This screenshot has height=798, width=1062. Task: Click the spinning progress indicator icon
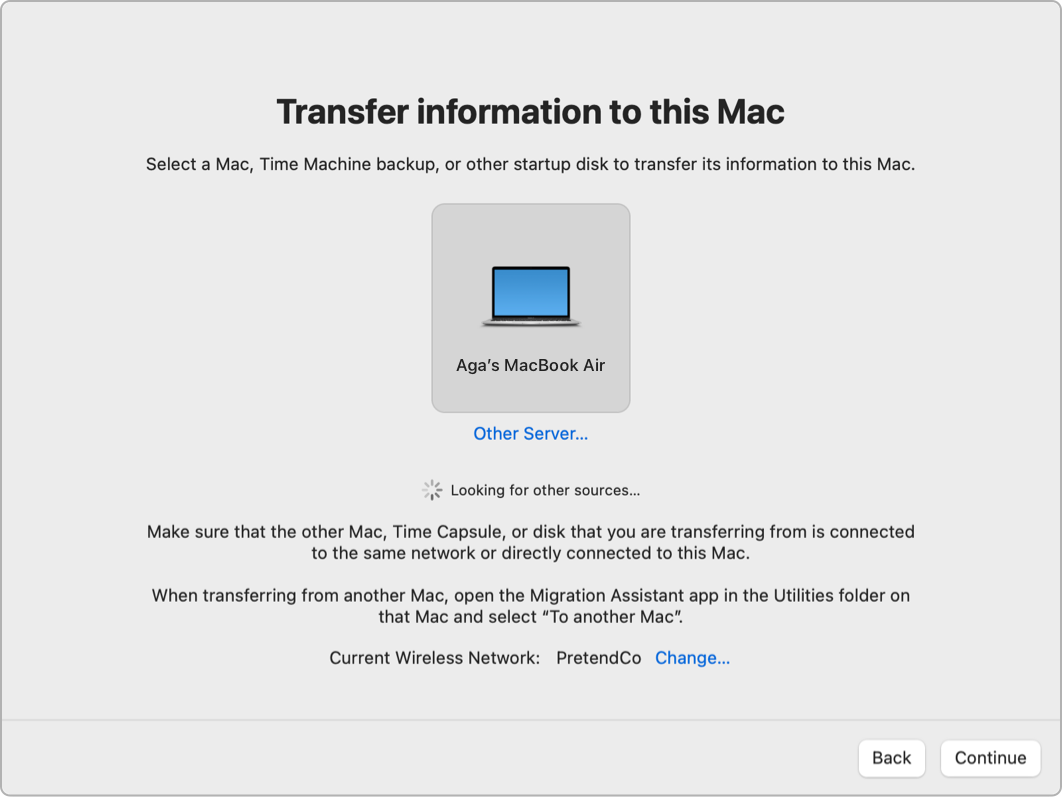tap(432, 490)
